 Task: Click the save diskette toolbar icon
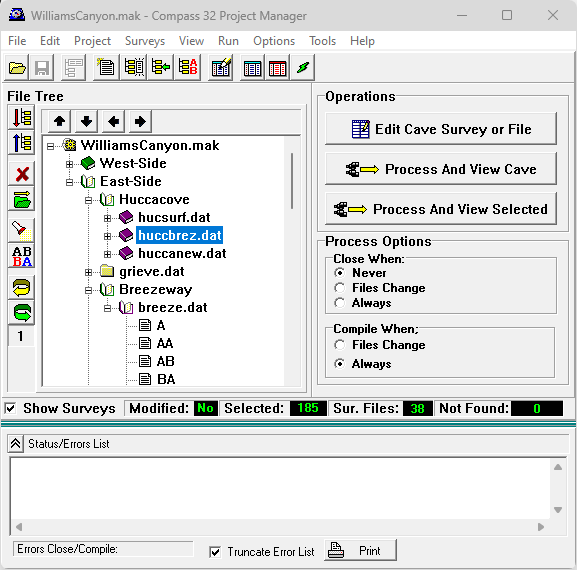click(42, 67)
